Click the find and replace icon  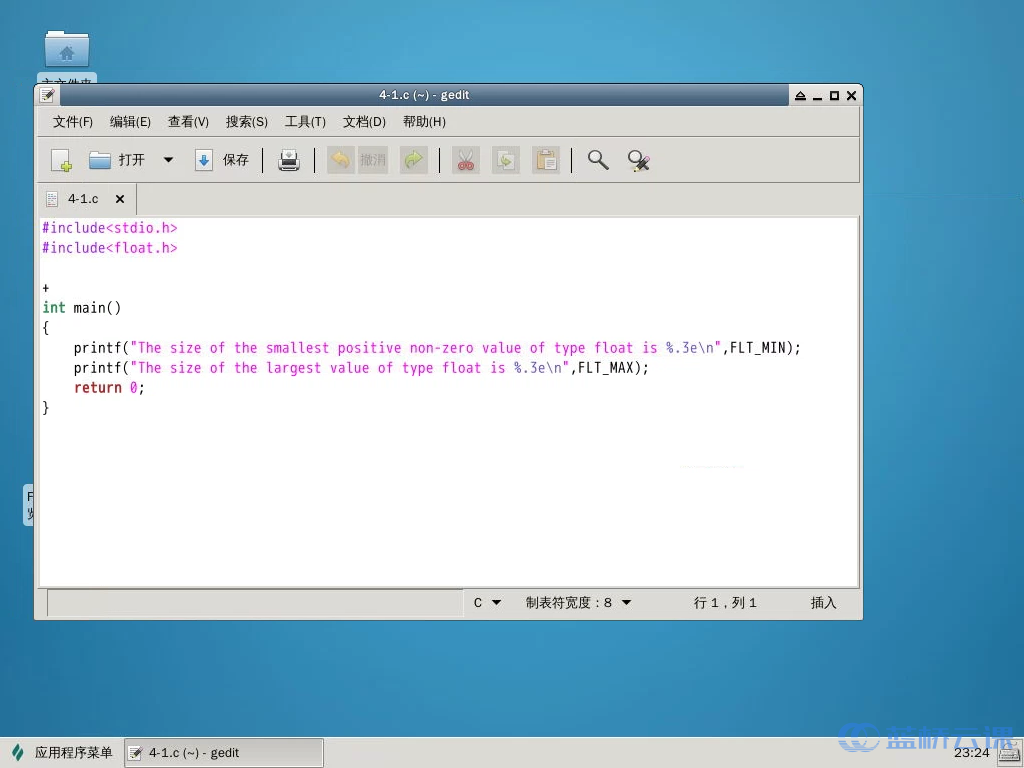tap(639, 160)
